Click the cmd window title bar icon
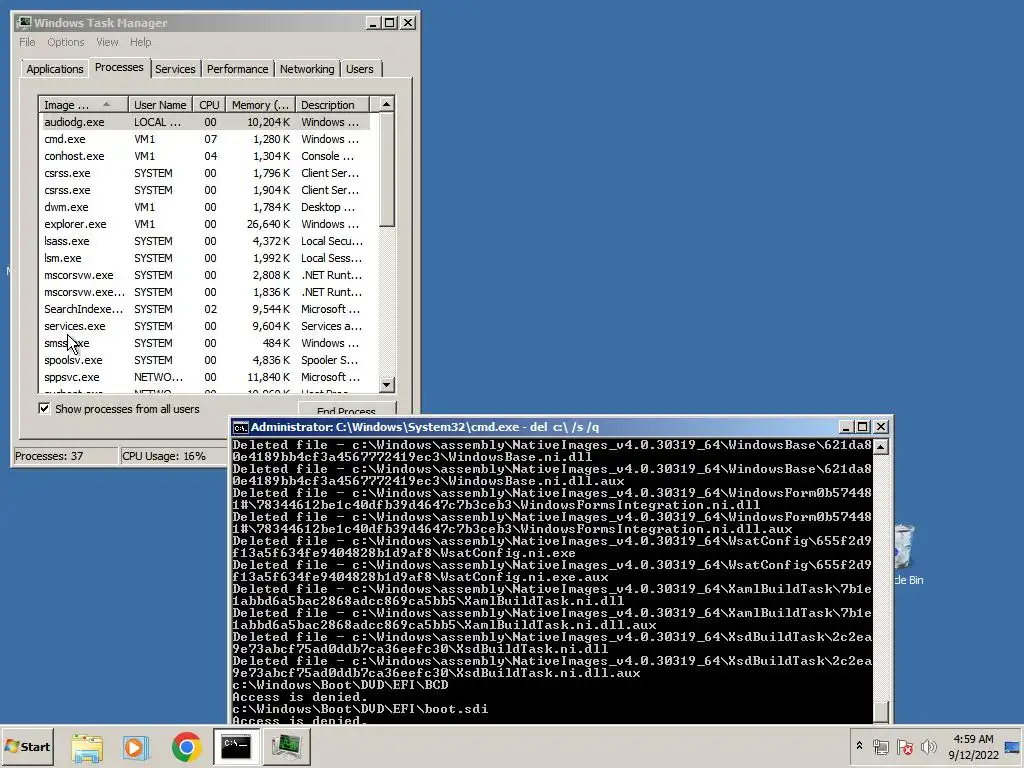 point(241,427)
